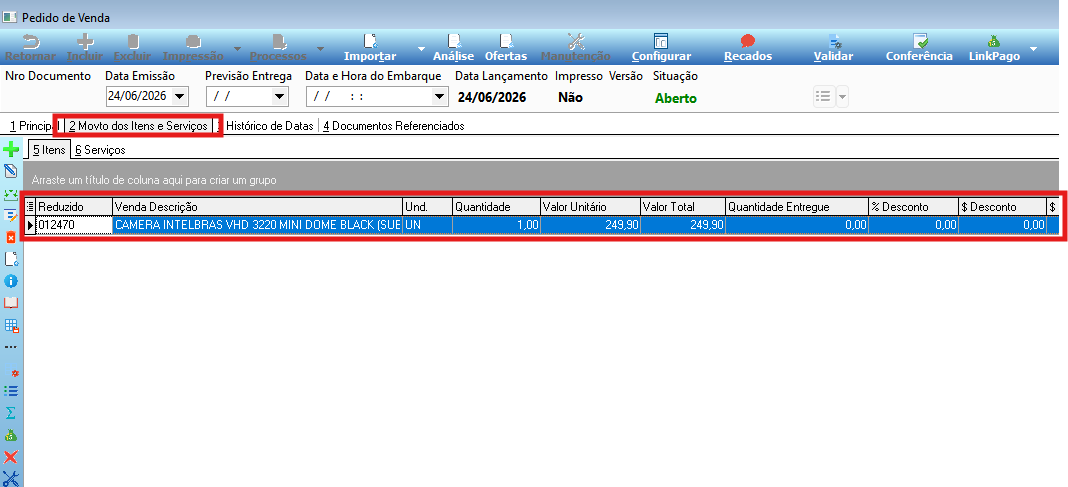Image resolution: width=1068 pixels, height=487 pixels.
Task: Open Configurar from the toolbar
Action: (x=661, y=48)
